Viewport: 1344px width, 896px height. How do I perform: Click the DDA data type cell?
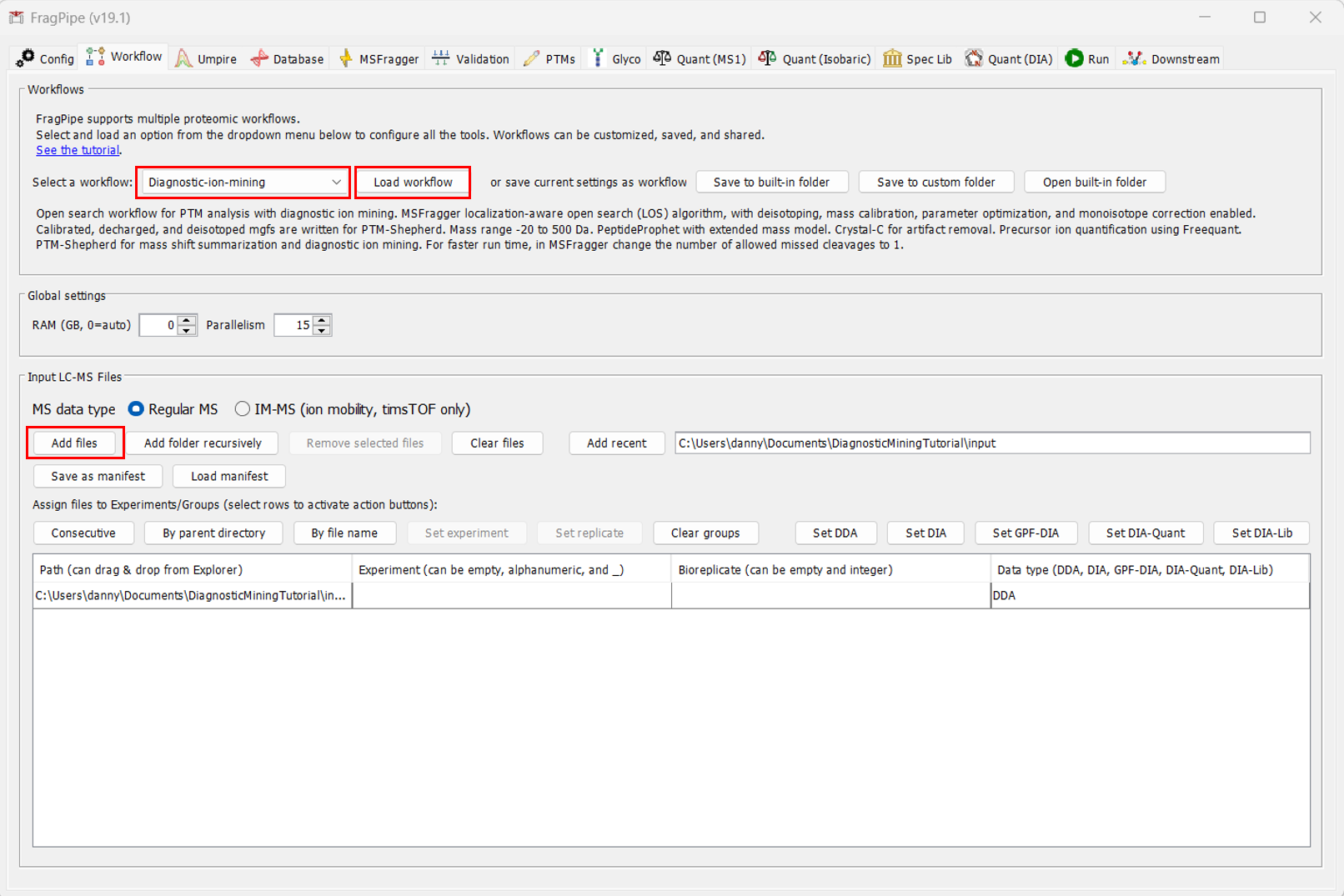click(x=1150, y=595)
